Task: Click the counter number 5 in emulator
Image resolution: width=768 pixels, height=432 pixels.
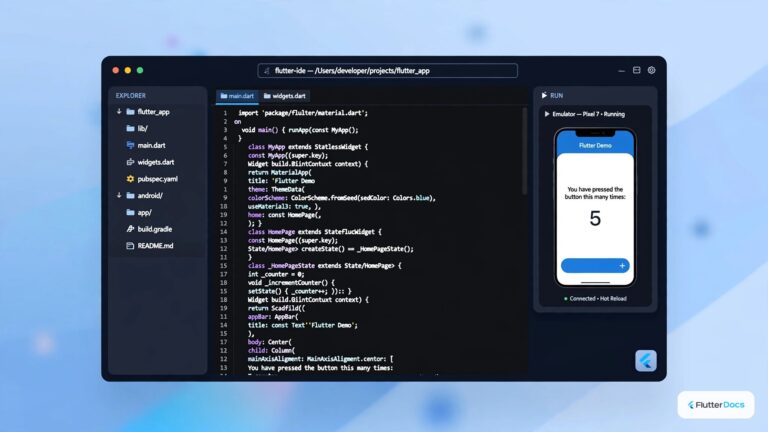Action: click(595, 218)
